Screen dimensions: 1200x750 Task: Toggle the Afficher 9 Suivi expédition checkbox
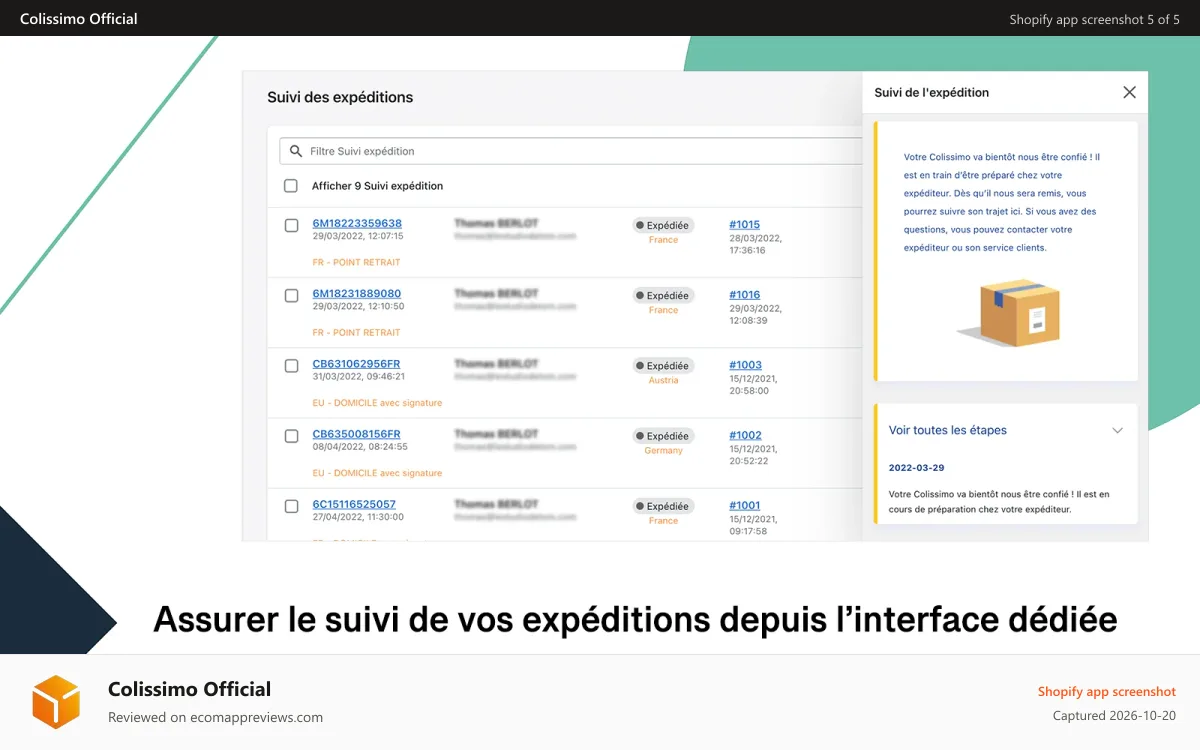pos(291,186)
